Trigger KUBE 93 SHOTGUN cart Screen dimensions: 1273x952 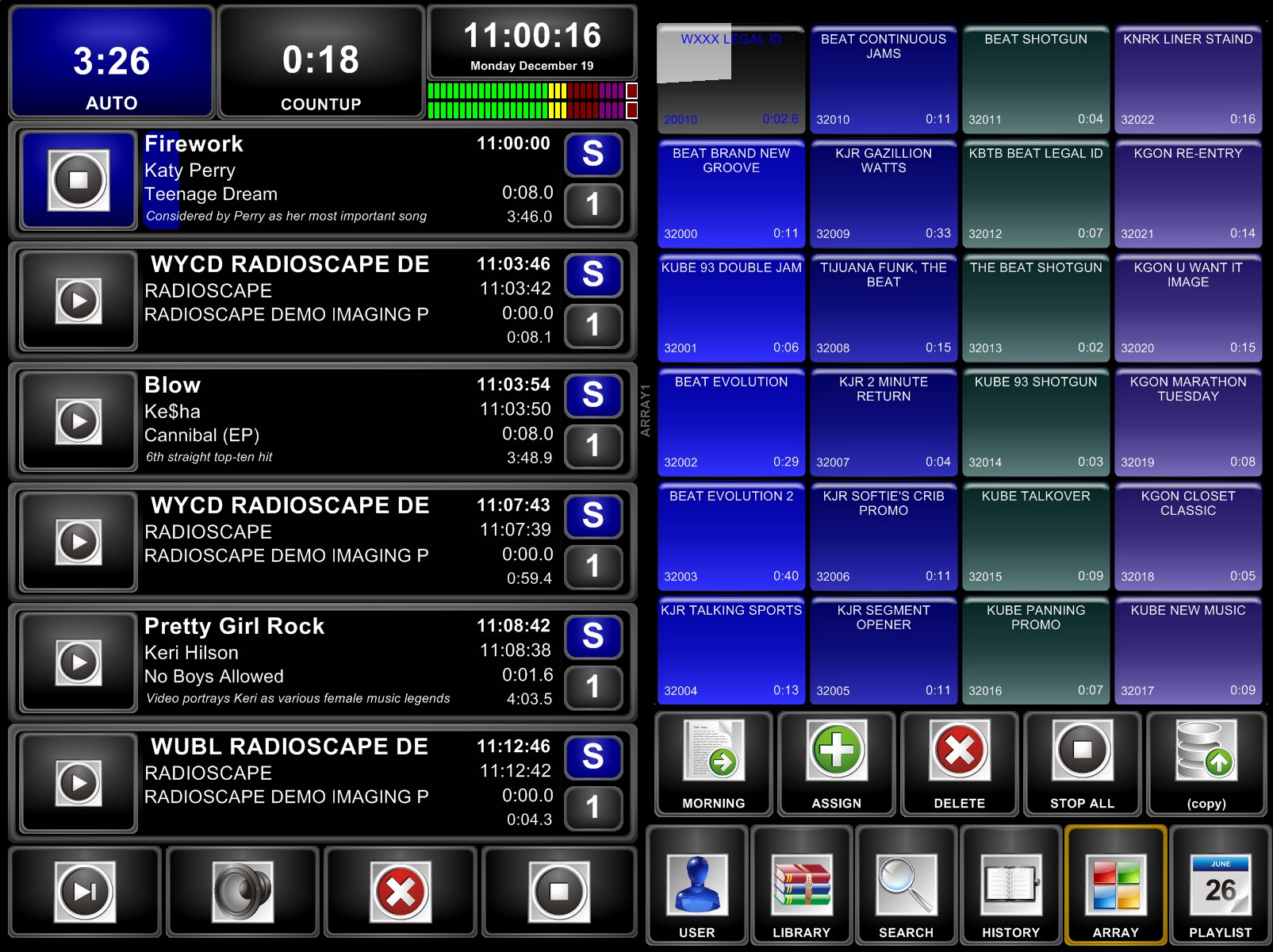pyautogui.click(x=1036, y=422)
